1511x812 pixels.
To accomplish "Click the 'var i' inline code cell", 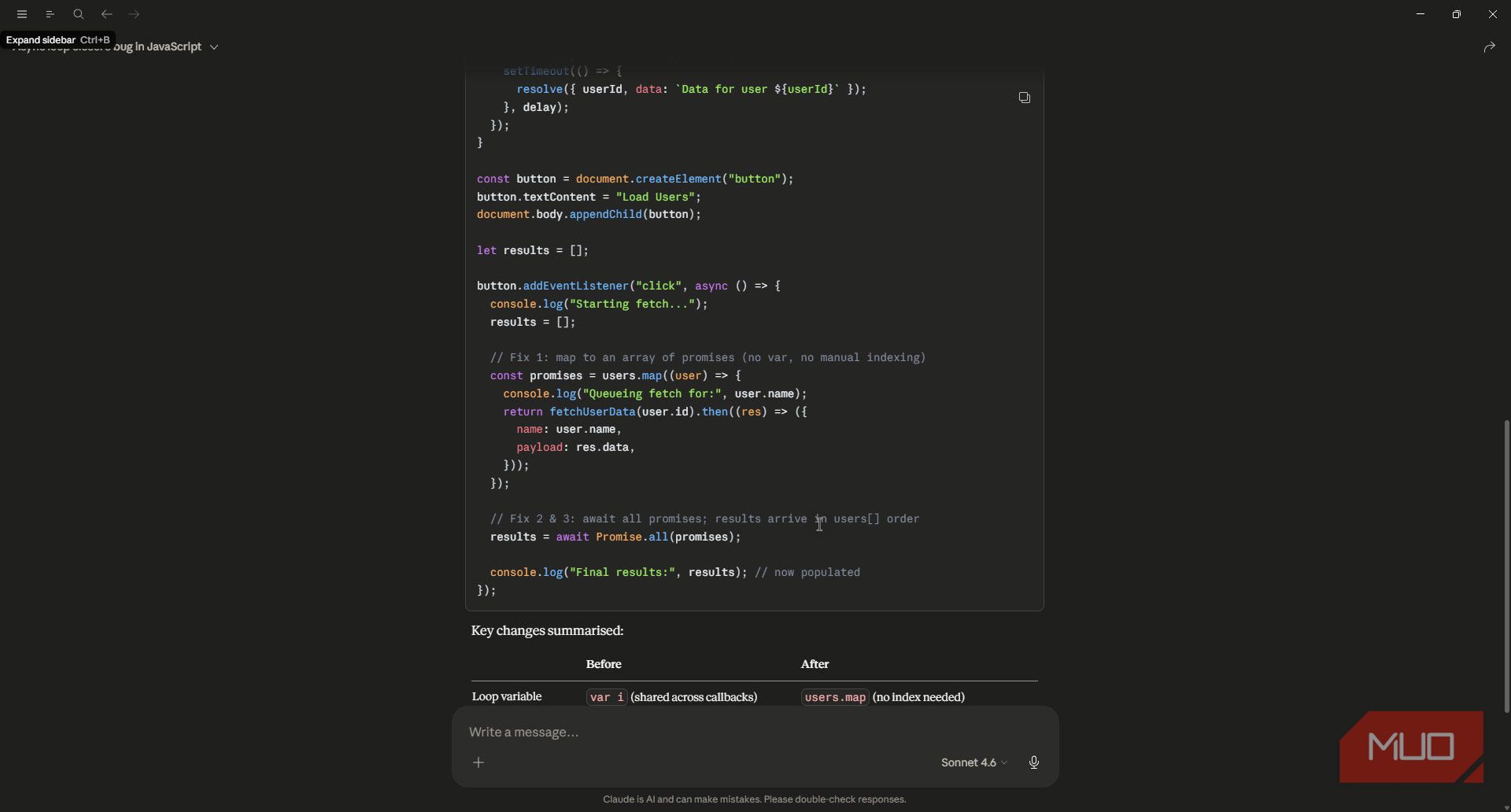I will 607,697.
